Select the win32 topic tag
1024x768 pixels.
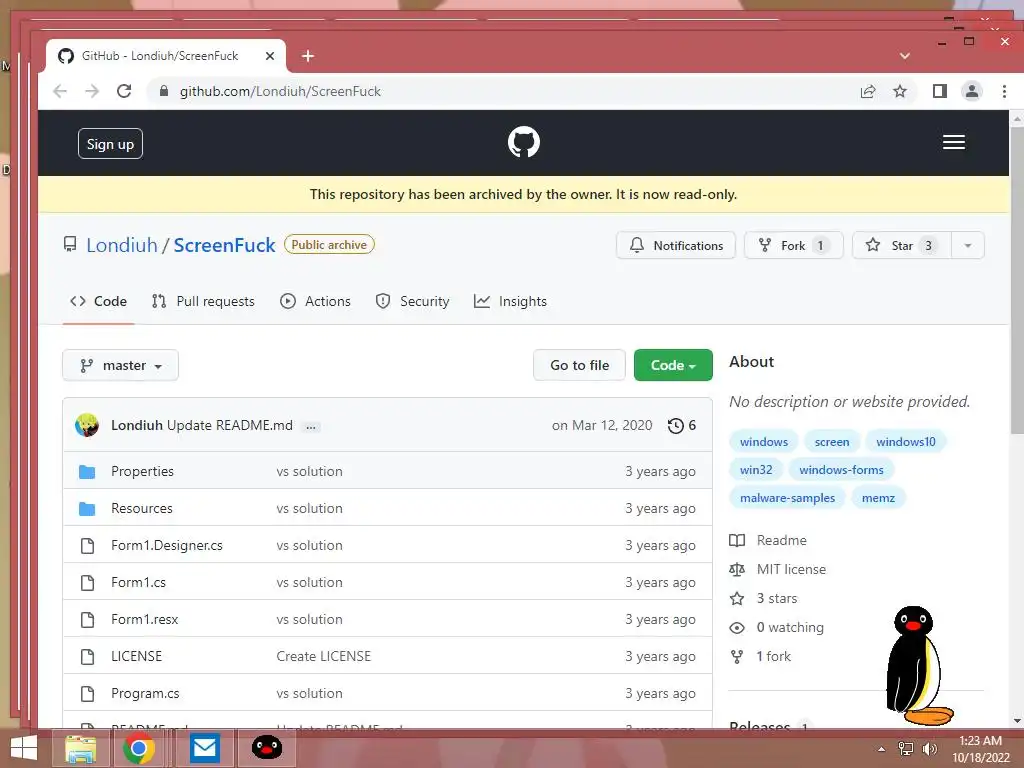click(x=756, y=470)
